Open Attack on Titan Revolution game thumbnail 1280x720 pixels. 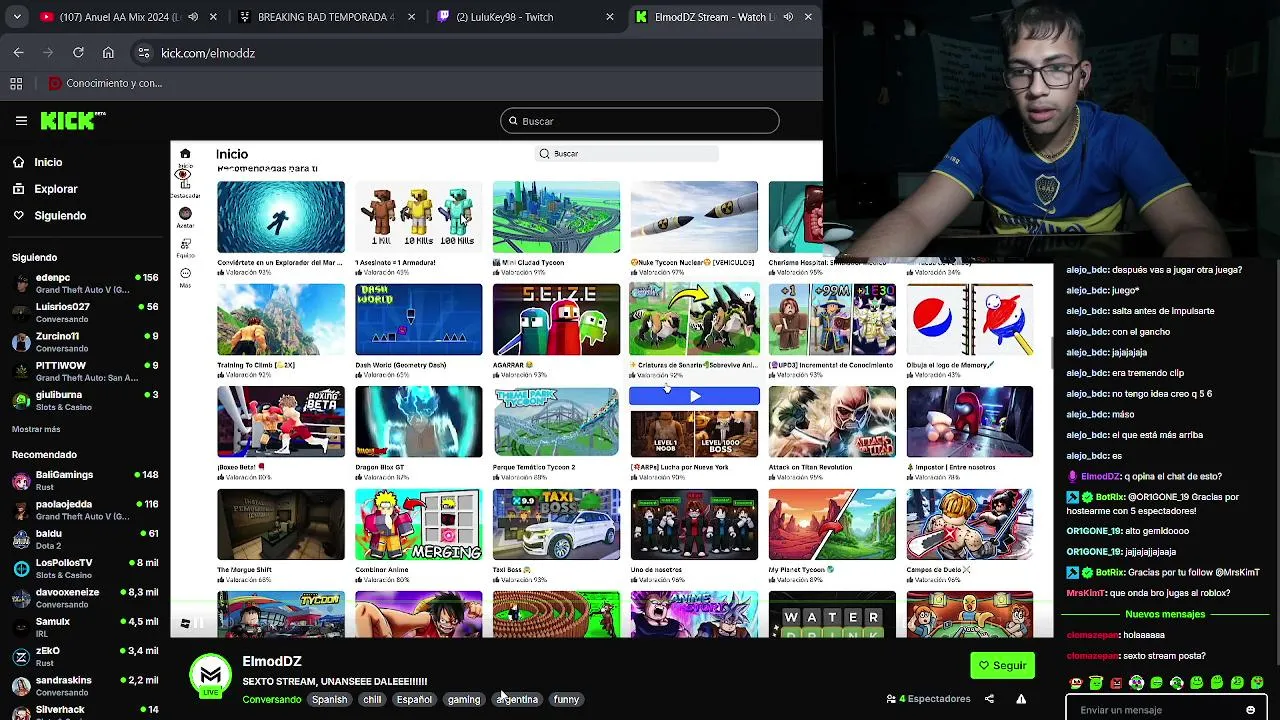[832, 422]
